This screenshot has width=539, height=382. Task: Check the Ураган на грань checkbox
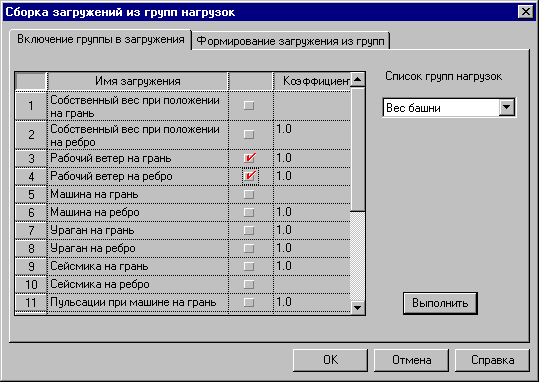(249, 230)
